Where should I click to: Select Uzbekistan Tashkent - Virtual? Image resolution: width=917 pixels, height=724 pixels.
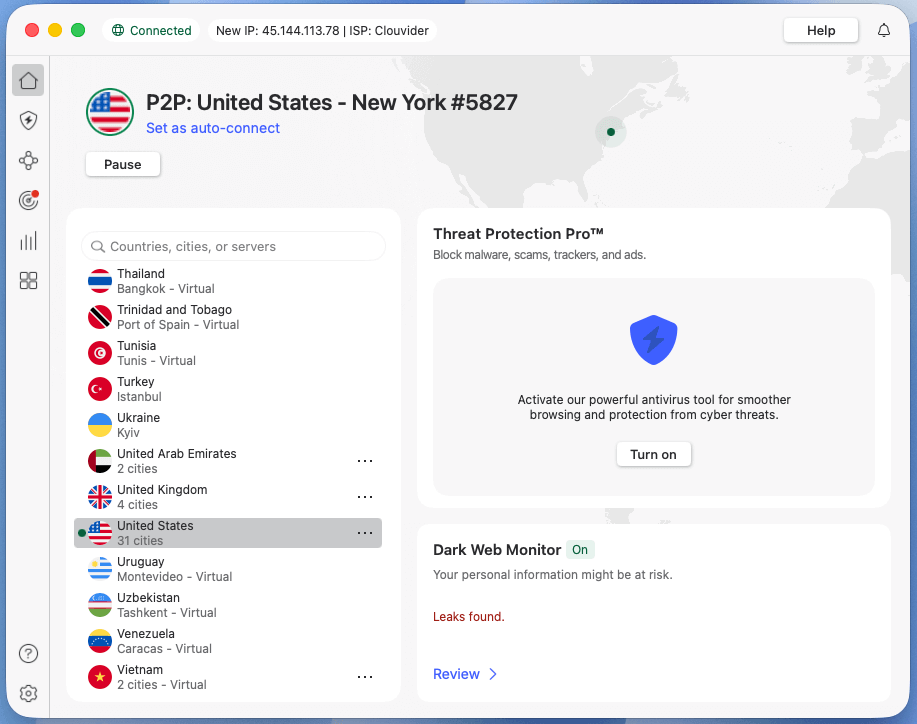click(228, 605)
